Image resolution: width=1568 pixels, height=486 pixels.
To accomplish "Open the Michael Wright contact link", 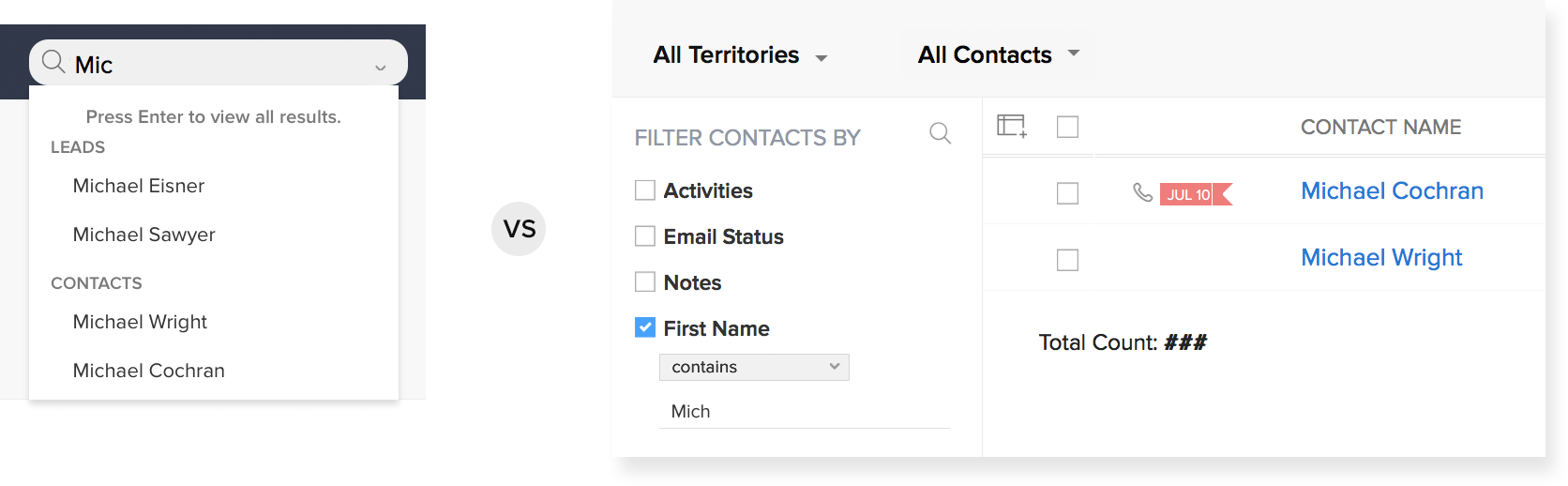I will [x=1381, y=258].
